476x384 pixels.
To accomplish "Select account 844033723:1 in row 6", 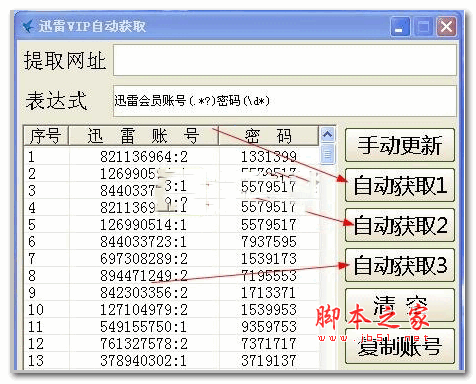I will point(143,242).
